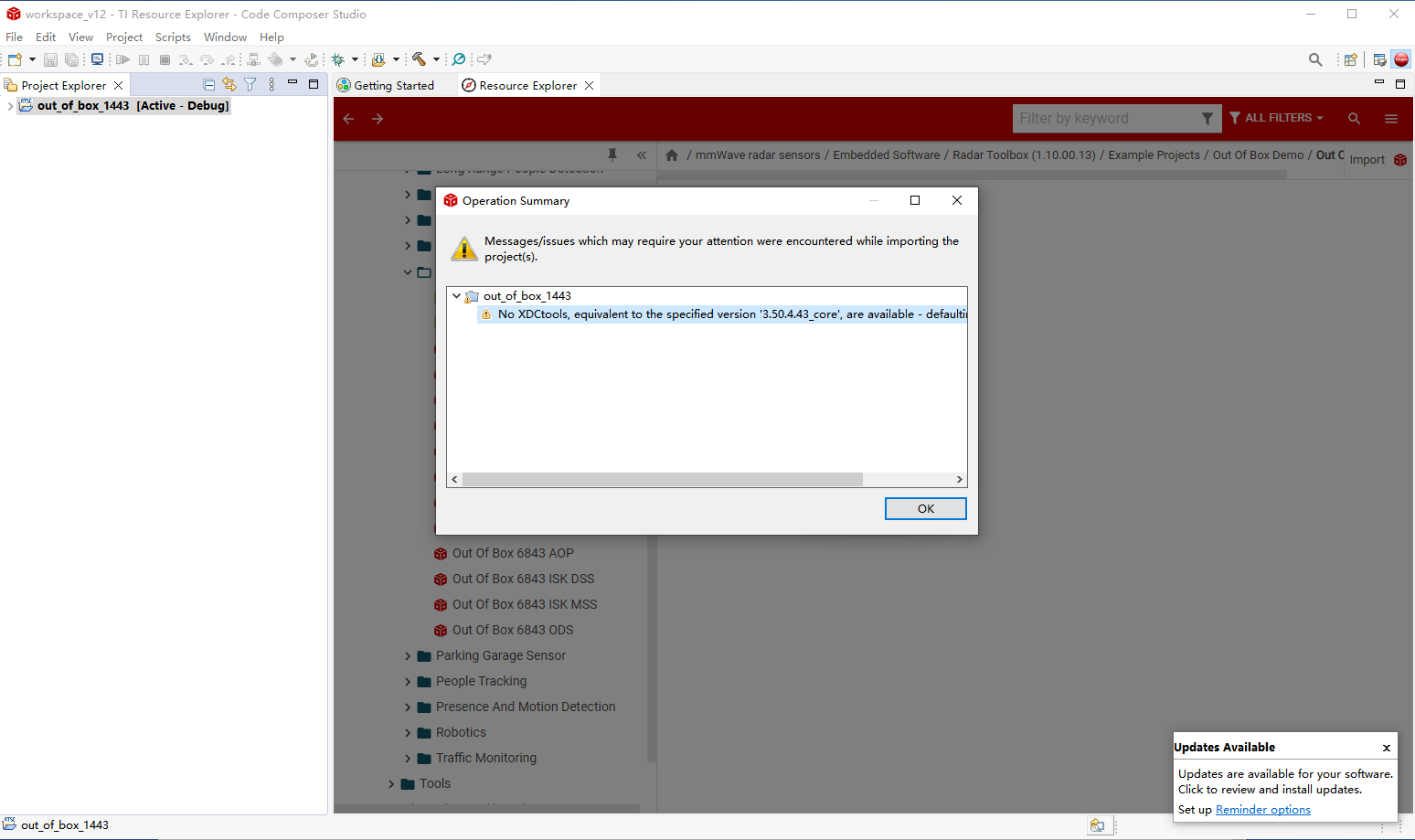Click the Terminate stop icon
The height and width of the screenshot is (840, 1415).
tap(165, 59)
